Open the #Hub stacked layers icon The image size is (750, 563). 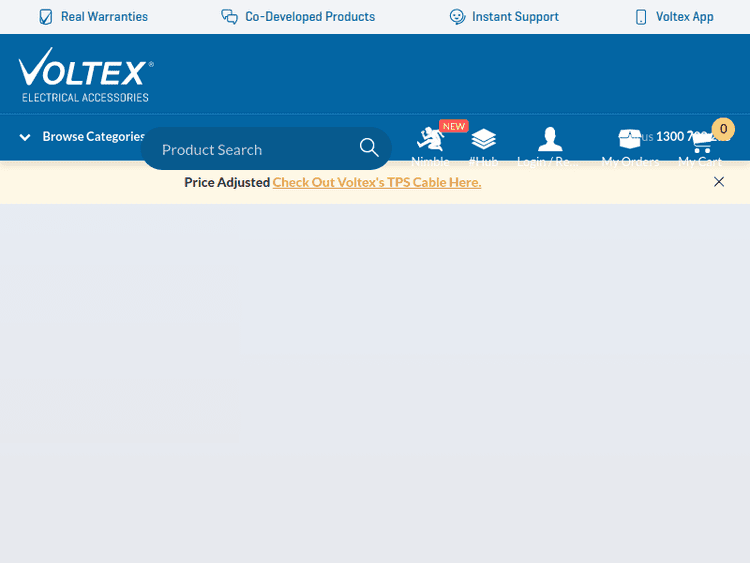[x=484, y=140]
